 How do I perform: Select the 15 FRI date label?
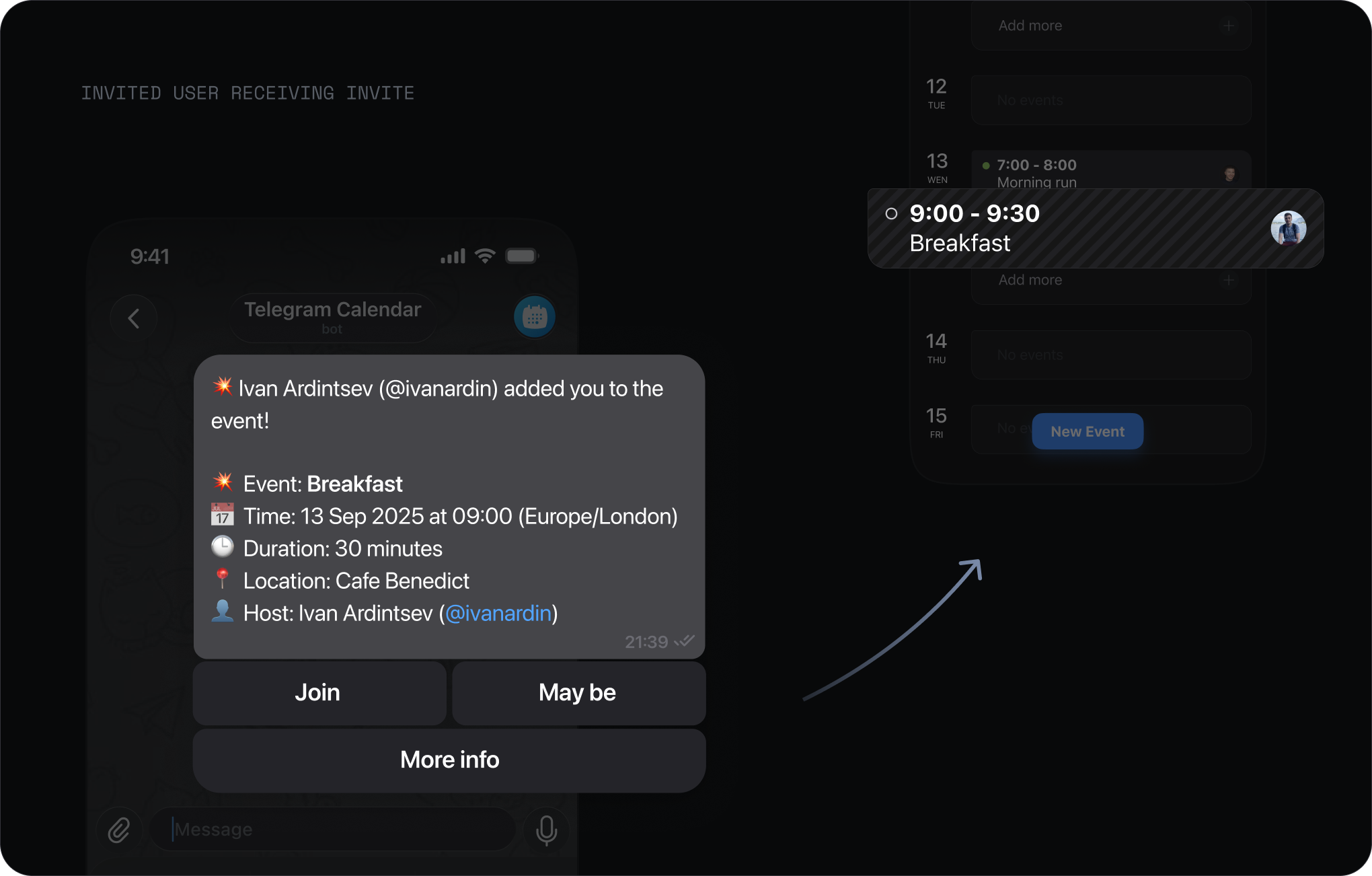(936, 423)
